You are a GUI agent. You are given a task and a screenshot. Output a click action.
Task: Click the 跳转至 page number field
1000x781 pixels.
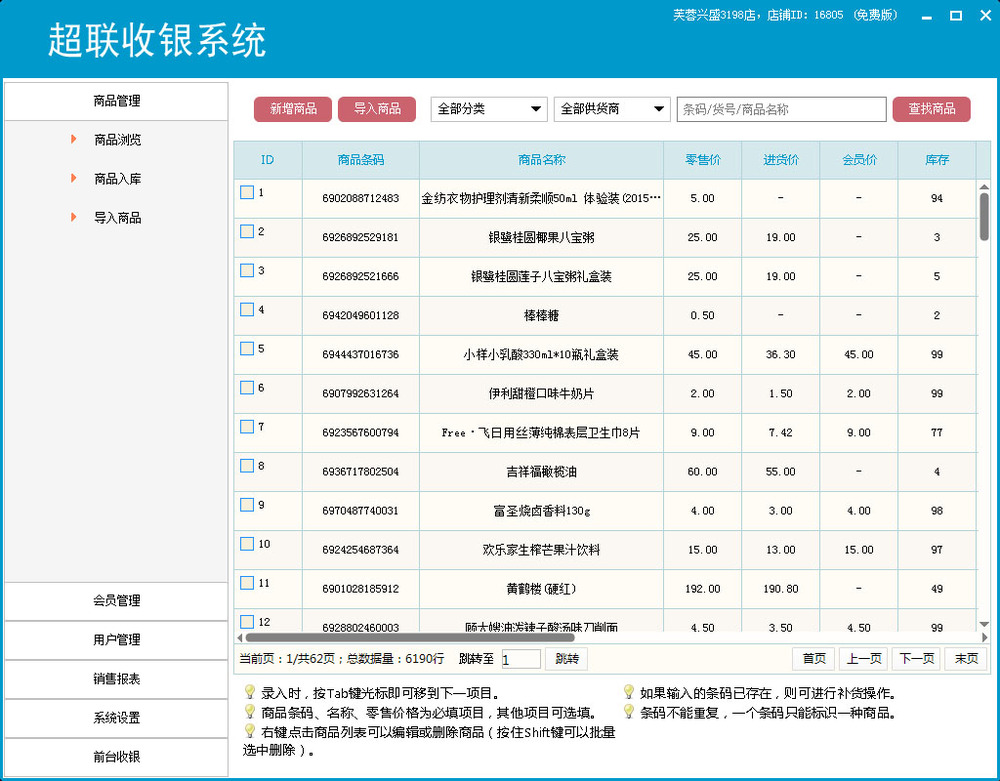521,659
